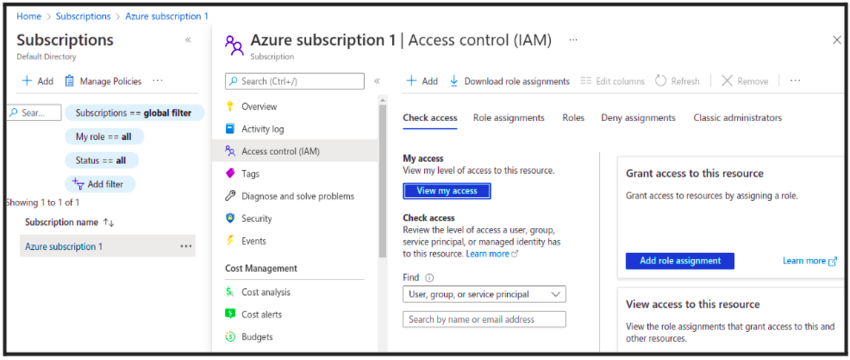
Task: Collapse the resource menu chevron
Action: [x=377, y=81]
